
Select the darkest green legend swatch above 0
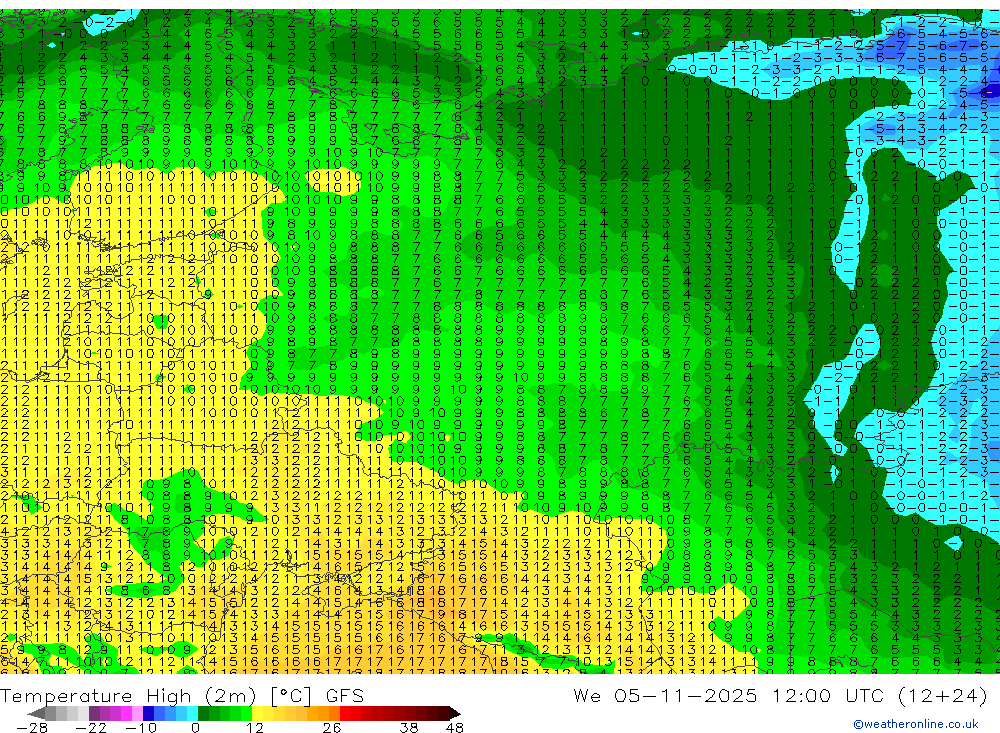(203, 713)
